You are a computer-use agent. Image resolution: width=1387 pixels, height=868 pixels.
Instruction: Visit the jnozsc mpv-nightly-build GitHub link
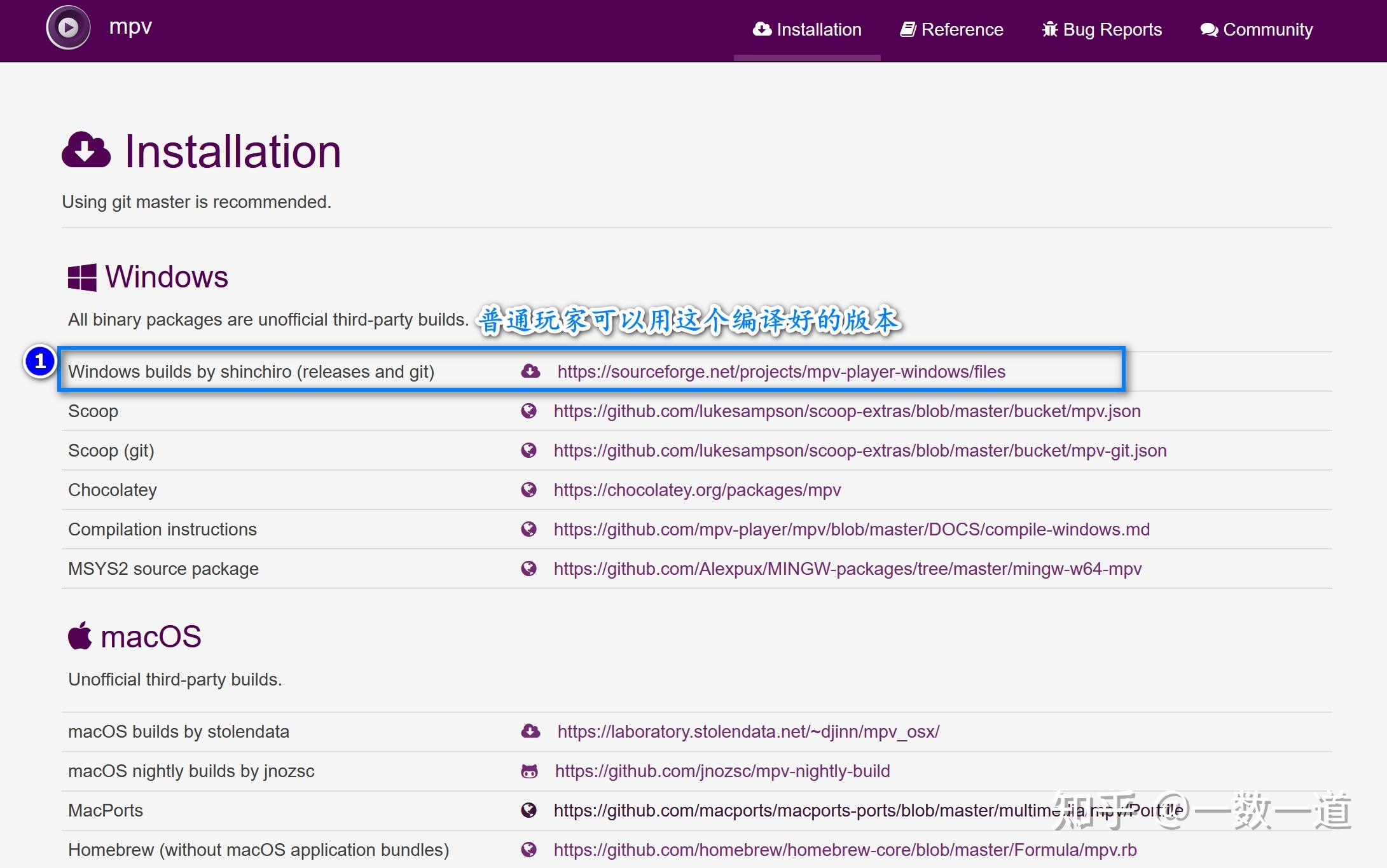click(722, 771)
